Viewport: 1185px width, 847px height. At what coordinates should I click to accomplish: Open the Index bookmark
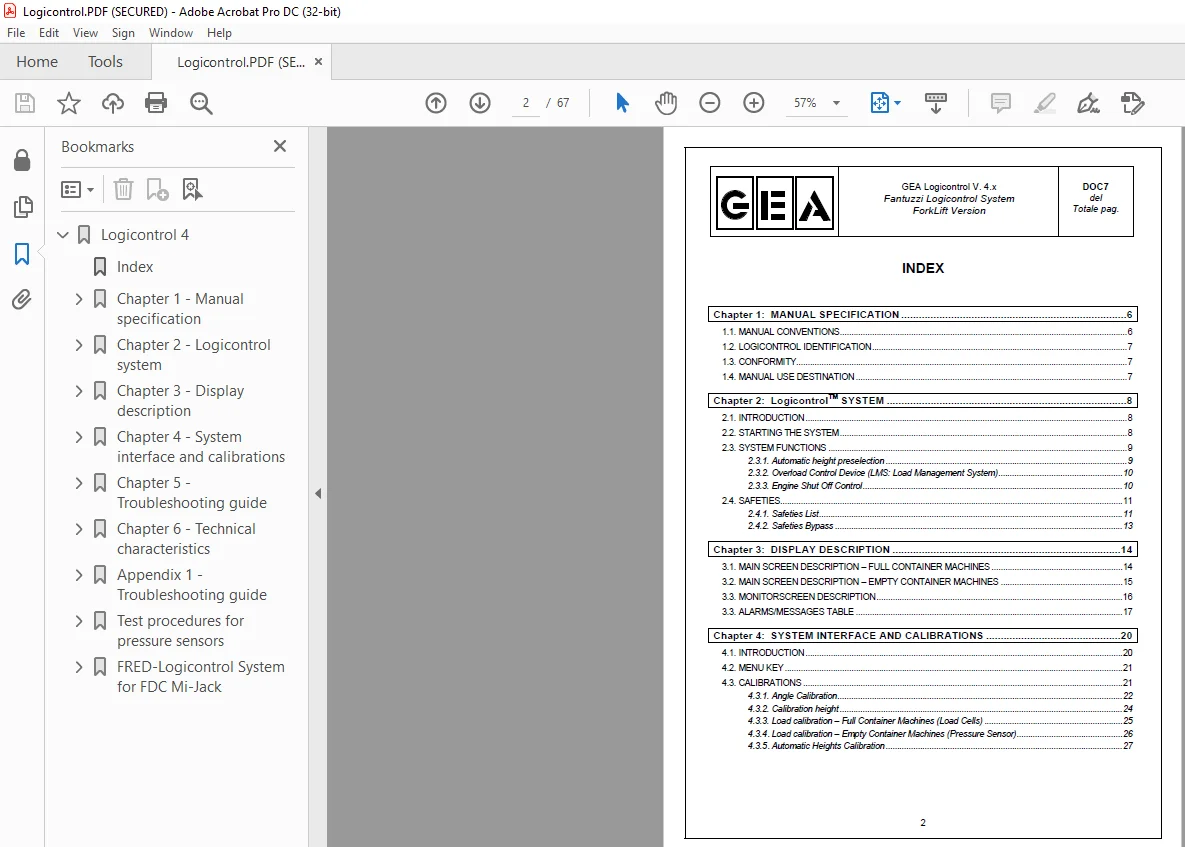click(x=135, y=267)
